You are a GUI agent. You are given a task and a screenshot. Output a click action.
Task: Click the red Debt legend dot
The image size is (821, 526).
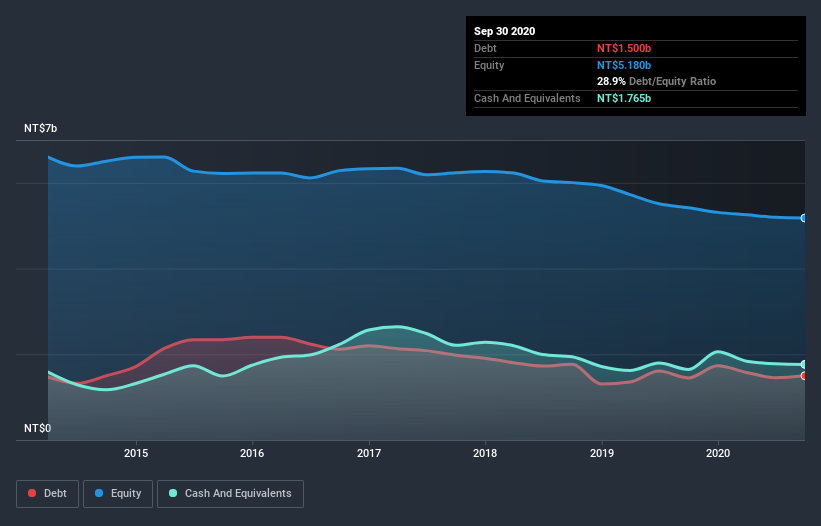point(32,493)
